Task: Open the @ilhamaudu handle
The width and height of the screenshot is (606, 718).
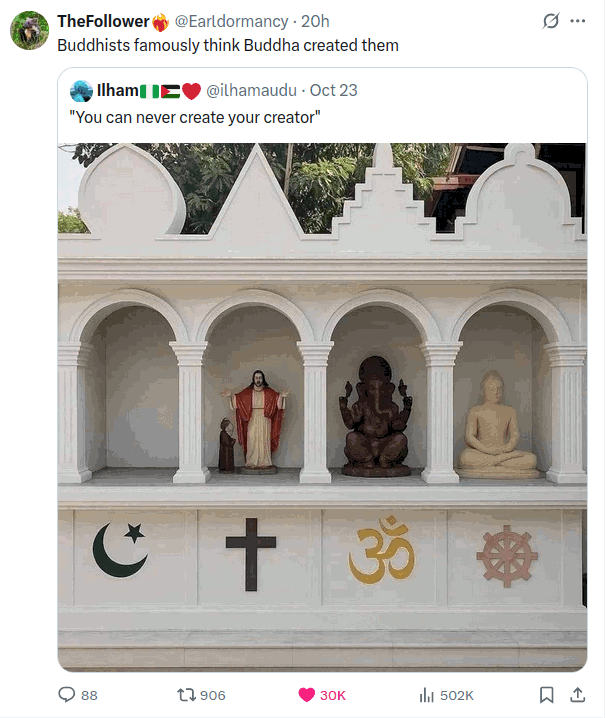Action: tap(251, 91)
